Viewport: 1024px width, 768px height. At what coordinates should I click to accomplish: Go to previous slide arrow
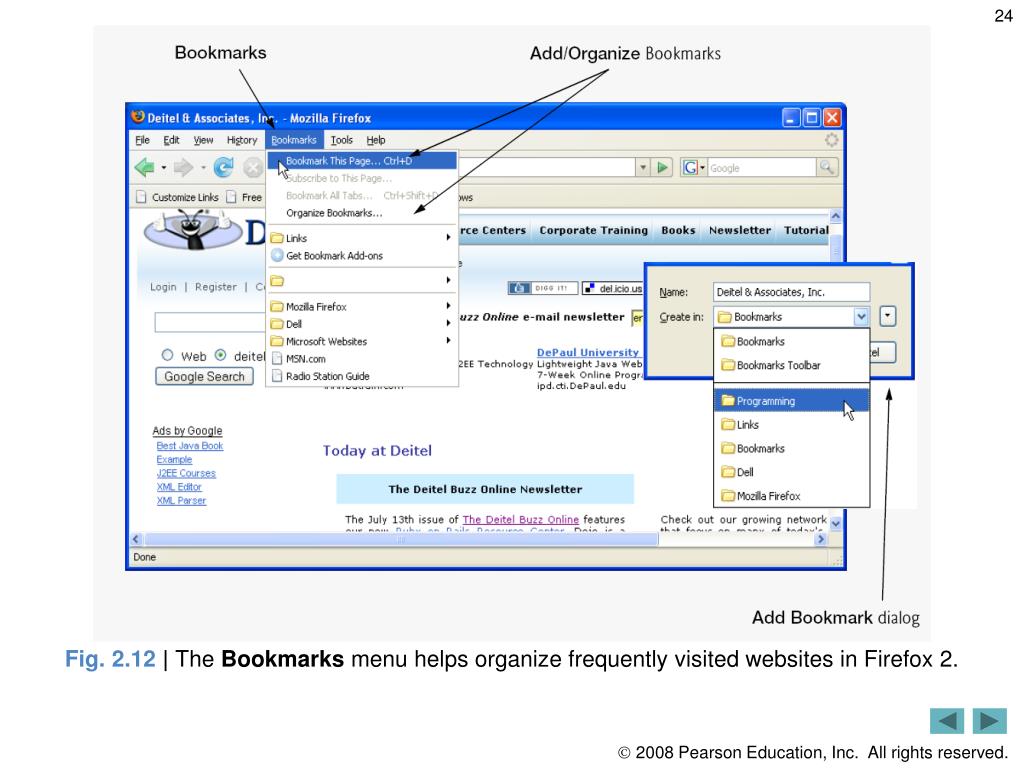947,721
